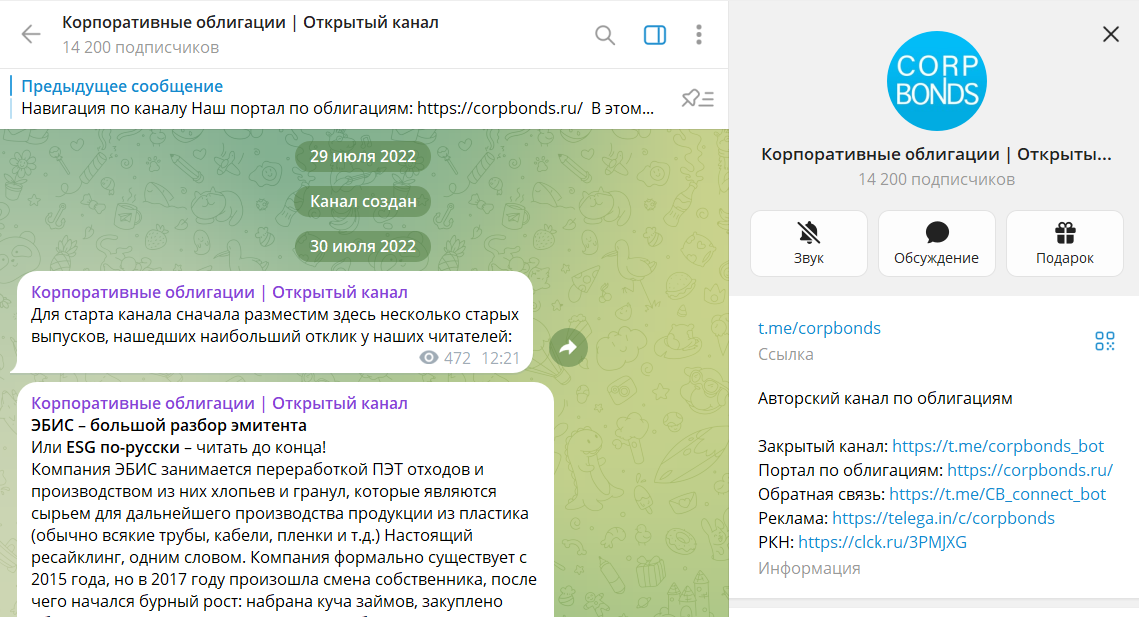The width and height of the screenshot is (1139, 617).
Task: Click sender name of the ЭБИС post
Action: pos(219,403)
